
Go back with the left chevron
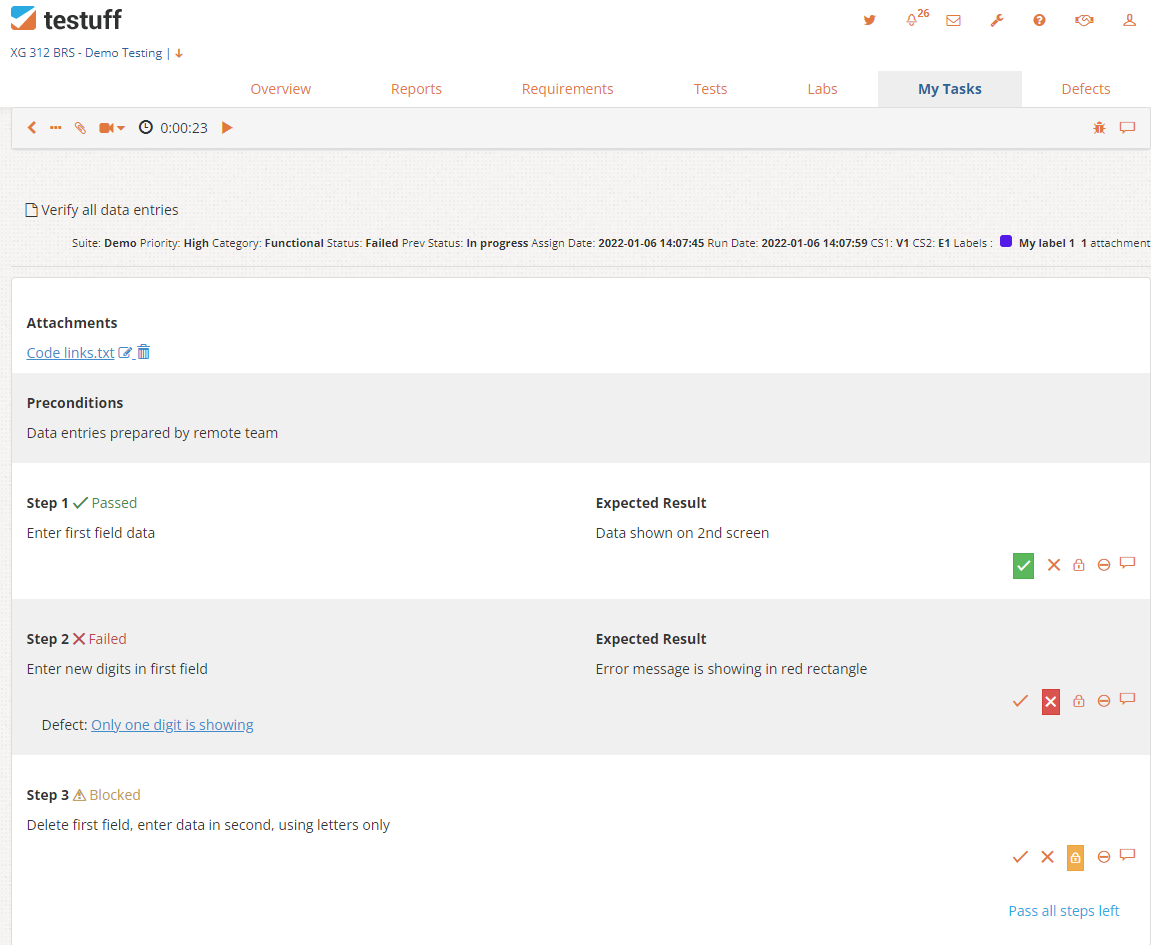32,128
